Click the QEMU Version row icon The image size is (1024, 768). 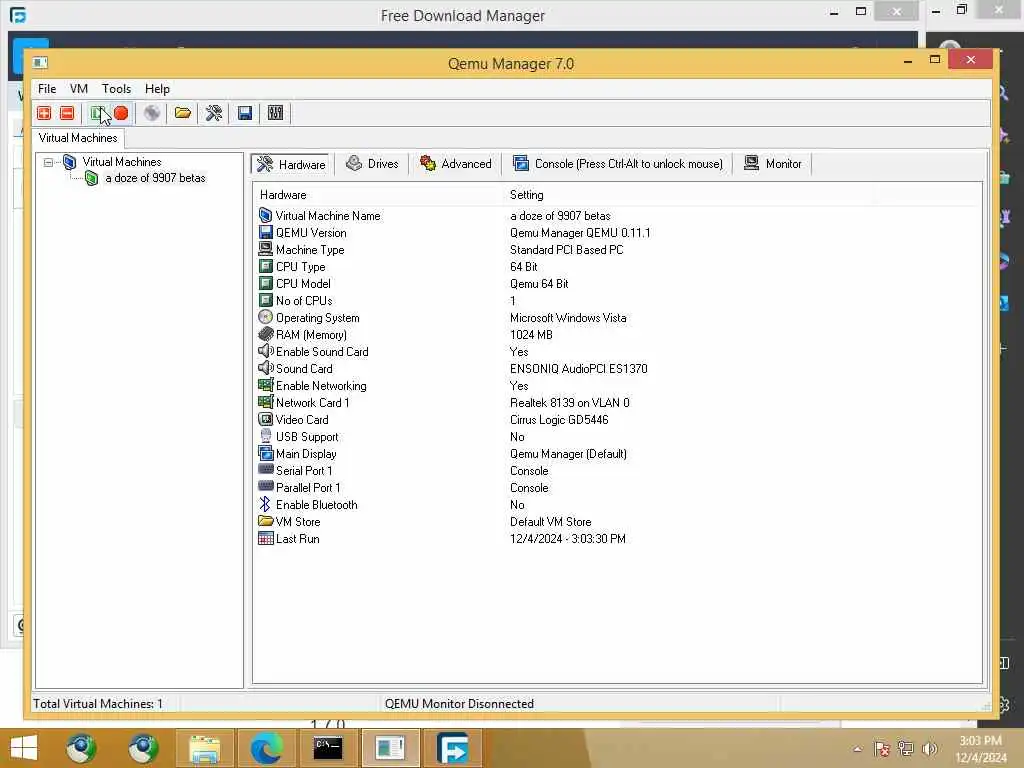coord(265,232)
